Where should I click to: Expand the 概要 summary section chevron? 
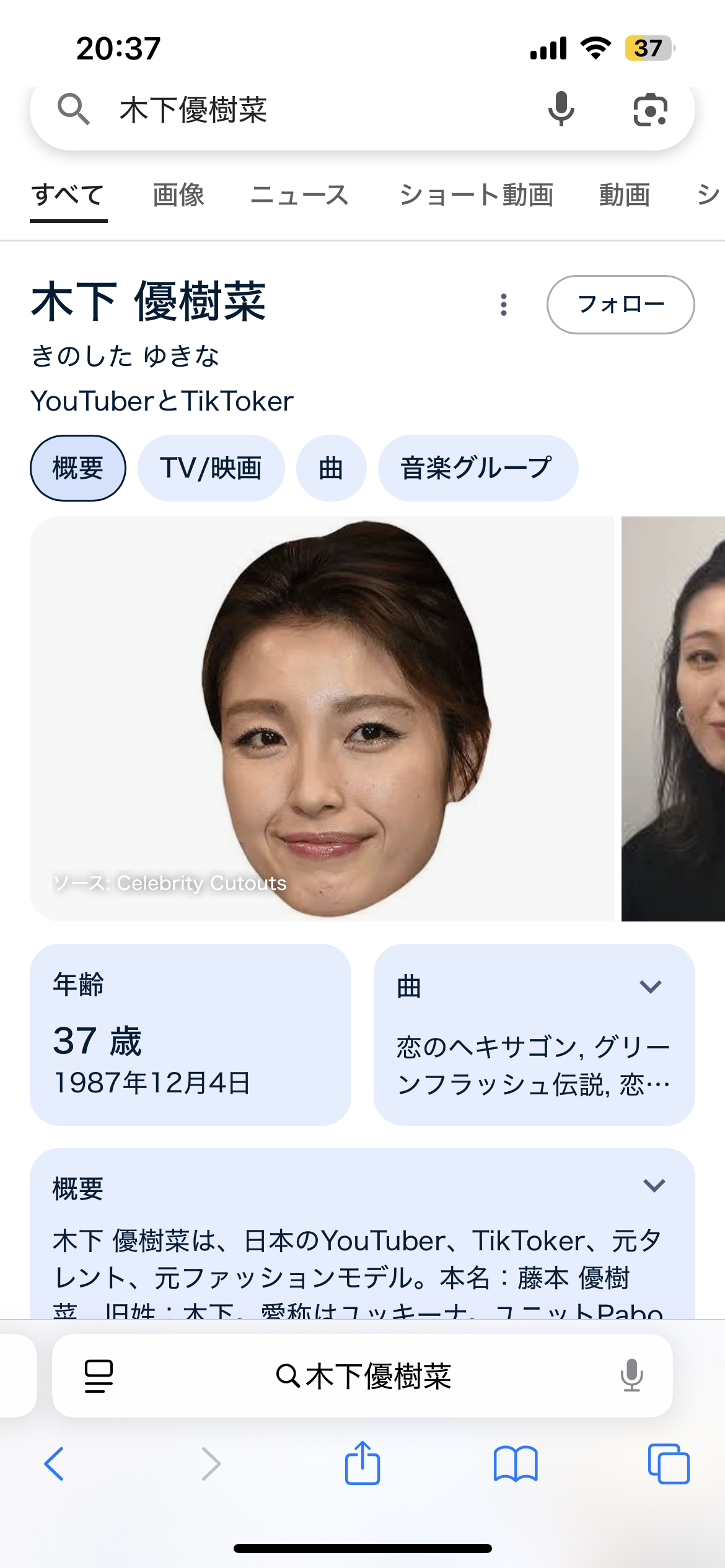pyautogui.click(x=654, y=1185)
